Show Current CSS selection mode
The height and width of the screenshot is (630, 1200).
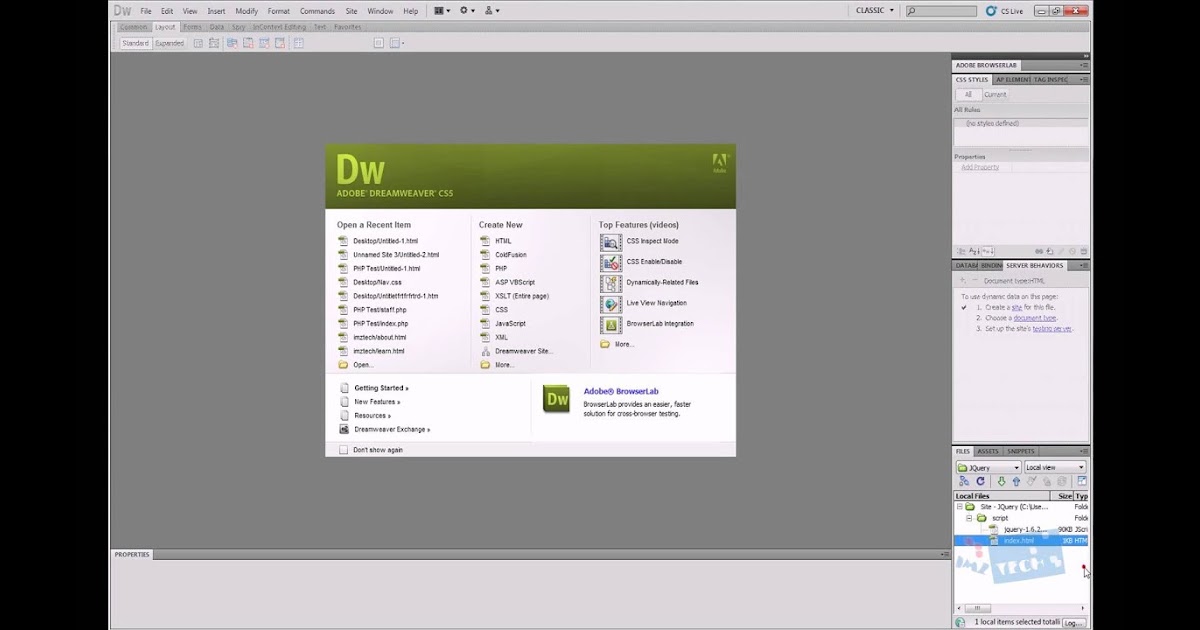[995, 95]
